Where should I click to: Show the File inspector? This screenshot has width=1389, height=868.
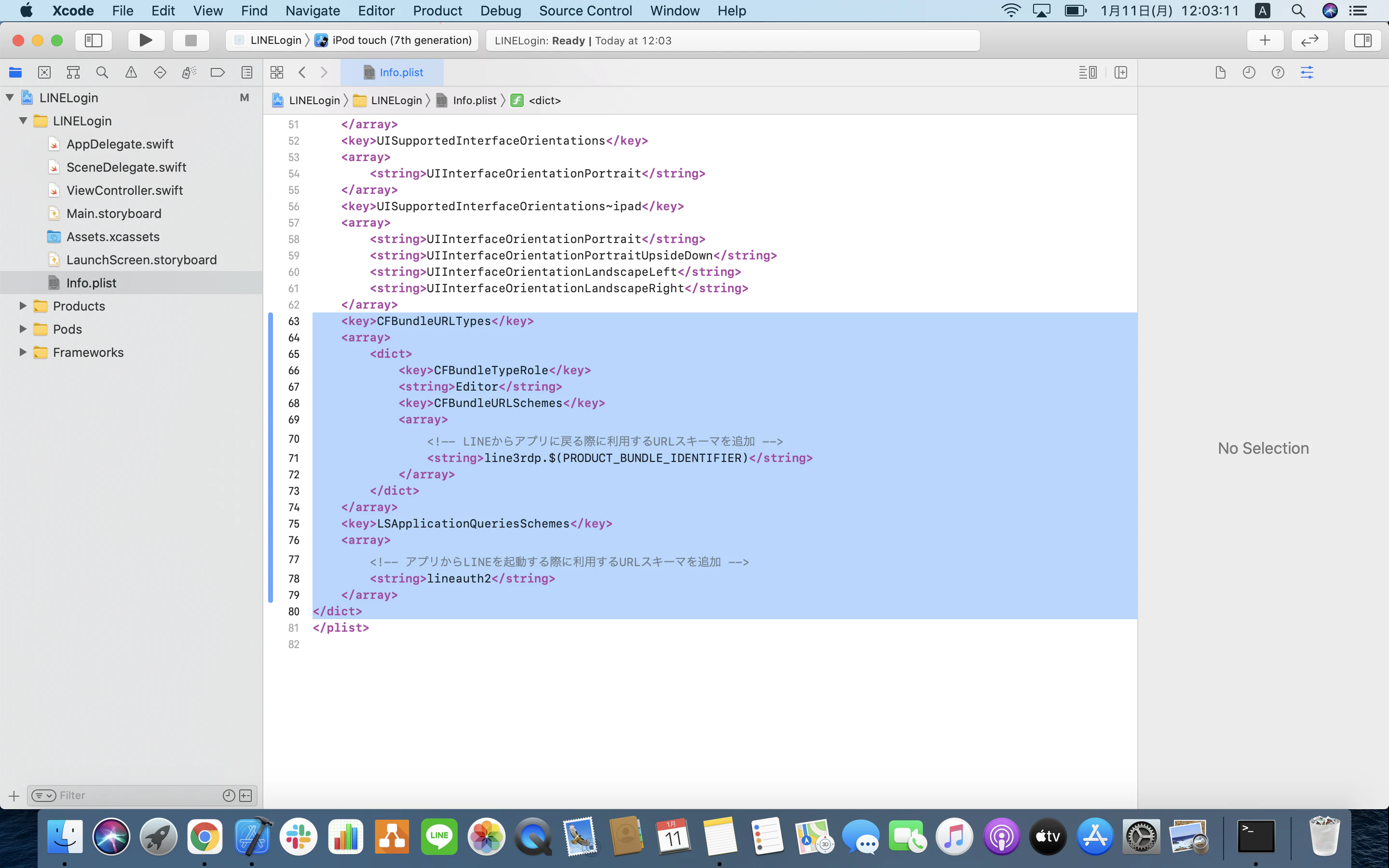click(1220, 72)
